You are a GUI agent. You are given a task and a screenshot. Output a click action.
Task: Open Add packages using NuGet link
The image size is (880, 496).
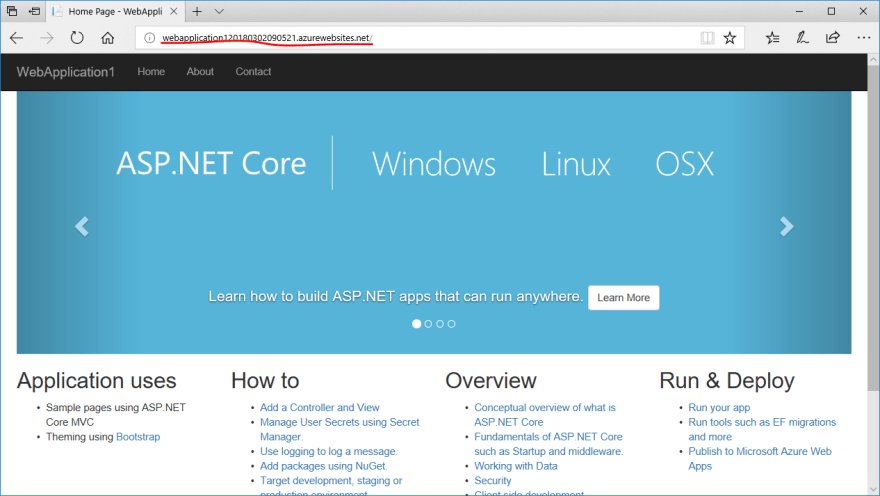pyautogui.click(x=323, y=466)
